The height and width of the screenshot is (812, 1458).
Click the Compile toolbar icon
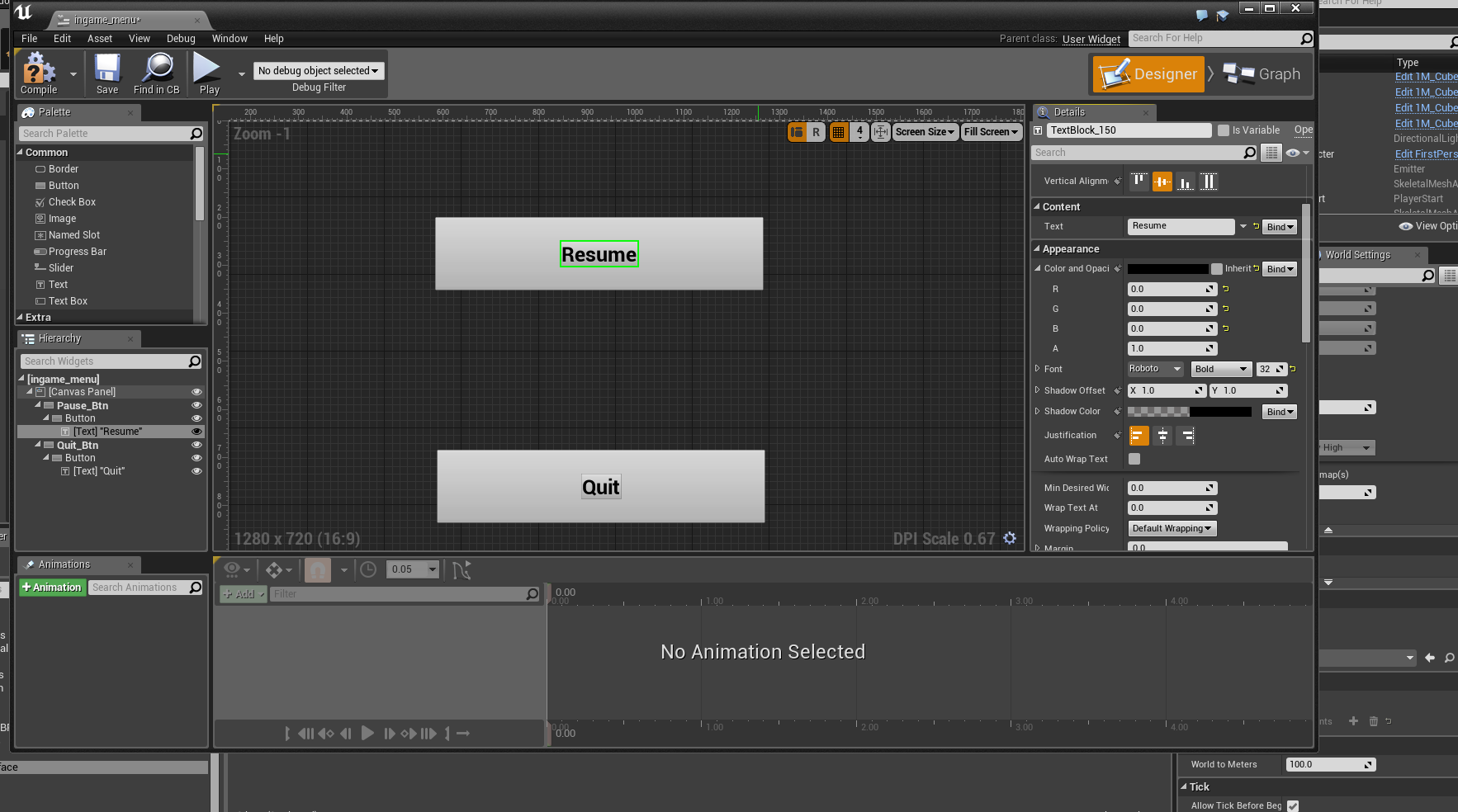click(x=39, y=73)
